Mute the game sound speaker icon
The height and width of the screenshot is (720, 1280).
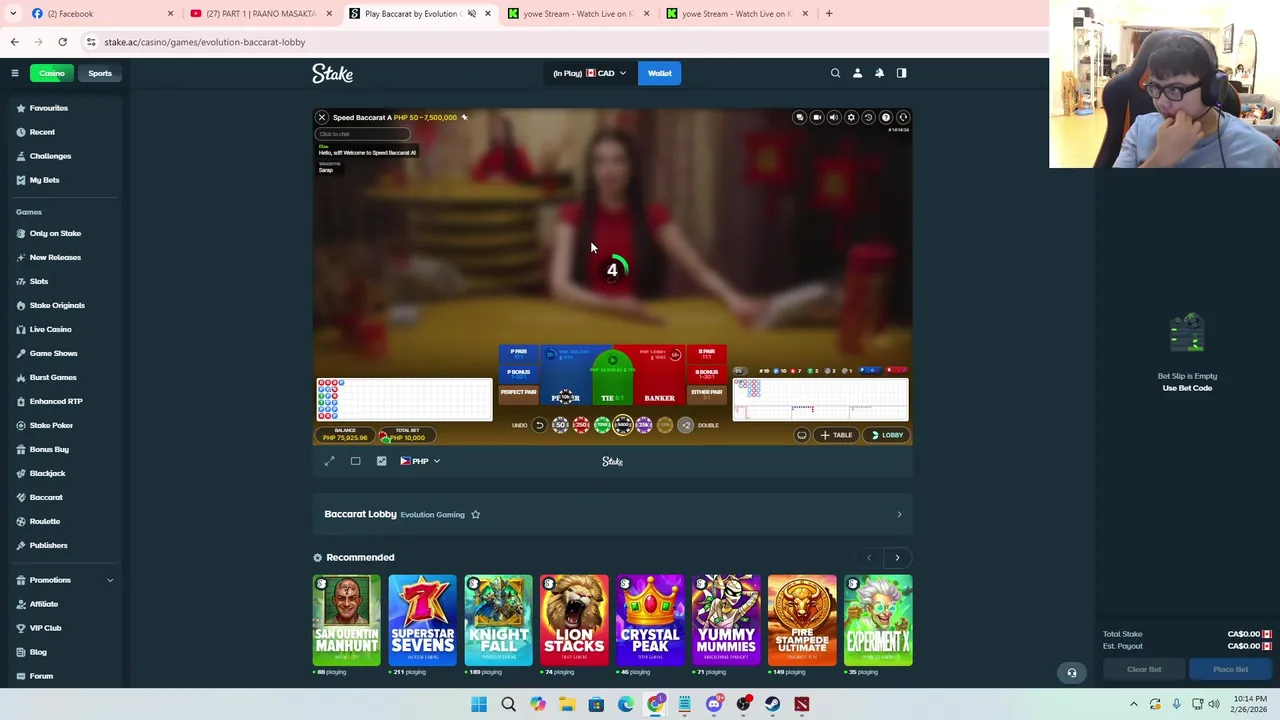tap(834, 117)
